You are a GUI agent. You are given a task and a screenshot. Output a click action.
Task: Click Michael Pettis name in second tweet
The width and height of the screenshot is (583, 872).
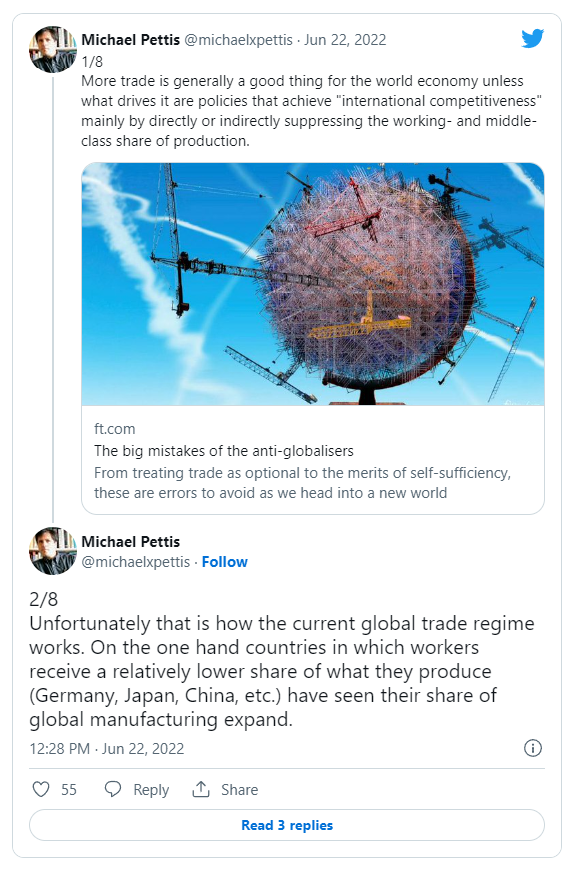click(131, 542)
